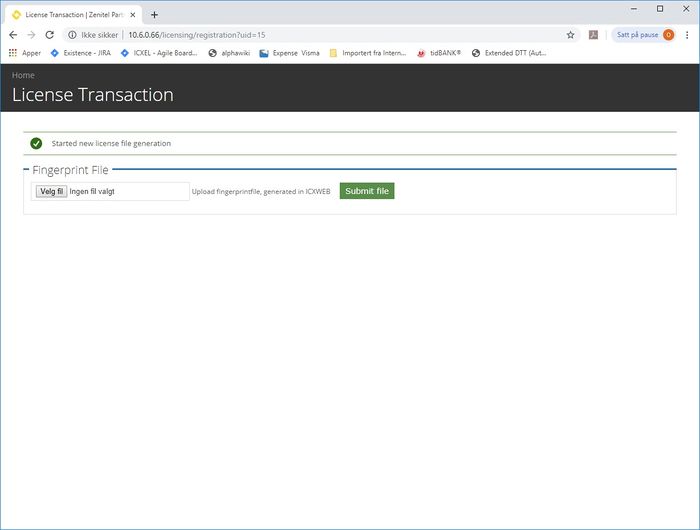Click the License Transaction page heading
This screenshot has width=700, height=530.
(93, 95)
